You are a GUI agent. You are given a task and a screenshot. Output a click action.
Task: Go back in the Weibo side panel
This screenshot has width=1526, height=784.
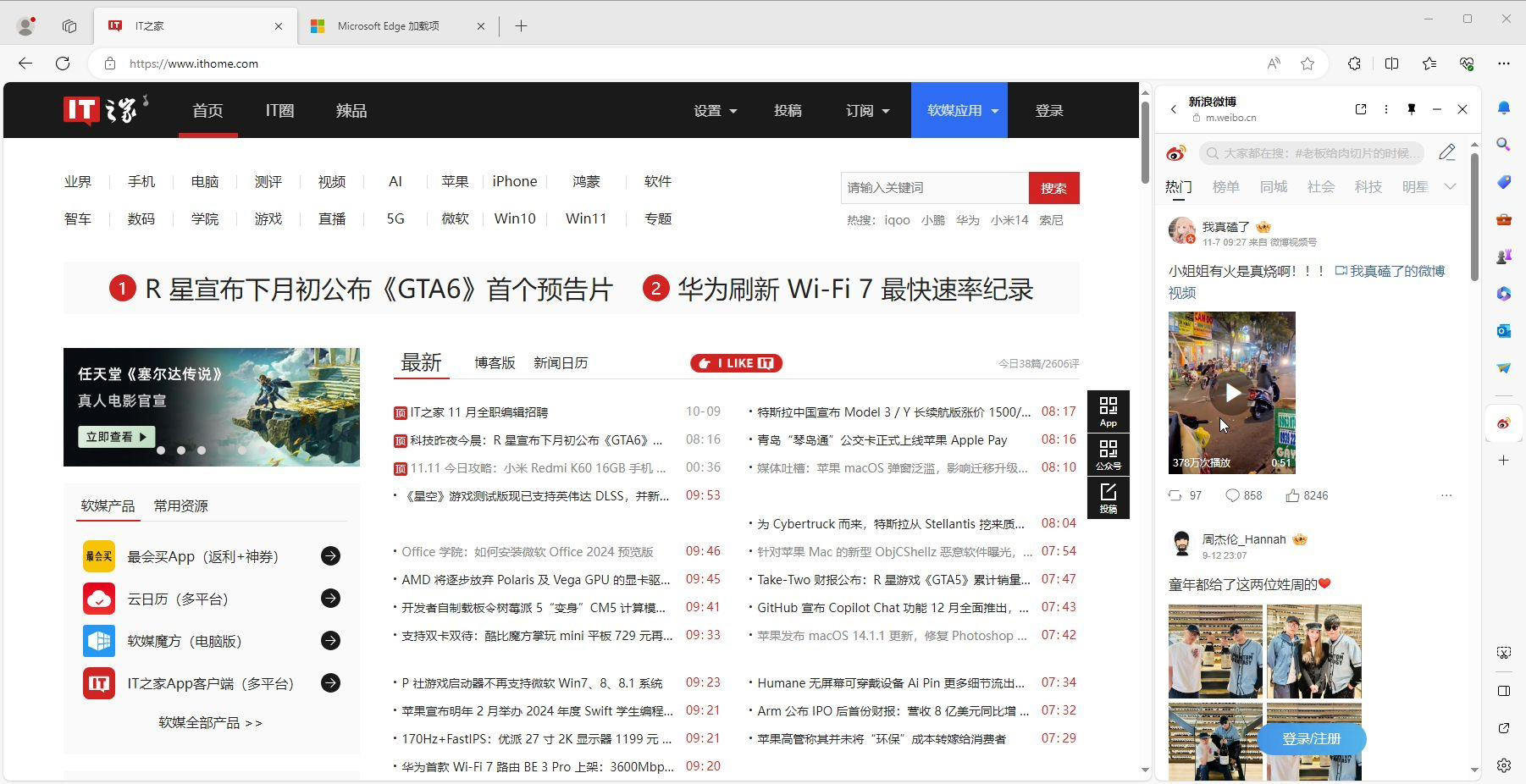tap(1174, 109)
